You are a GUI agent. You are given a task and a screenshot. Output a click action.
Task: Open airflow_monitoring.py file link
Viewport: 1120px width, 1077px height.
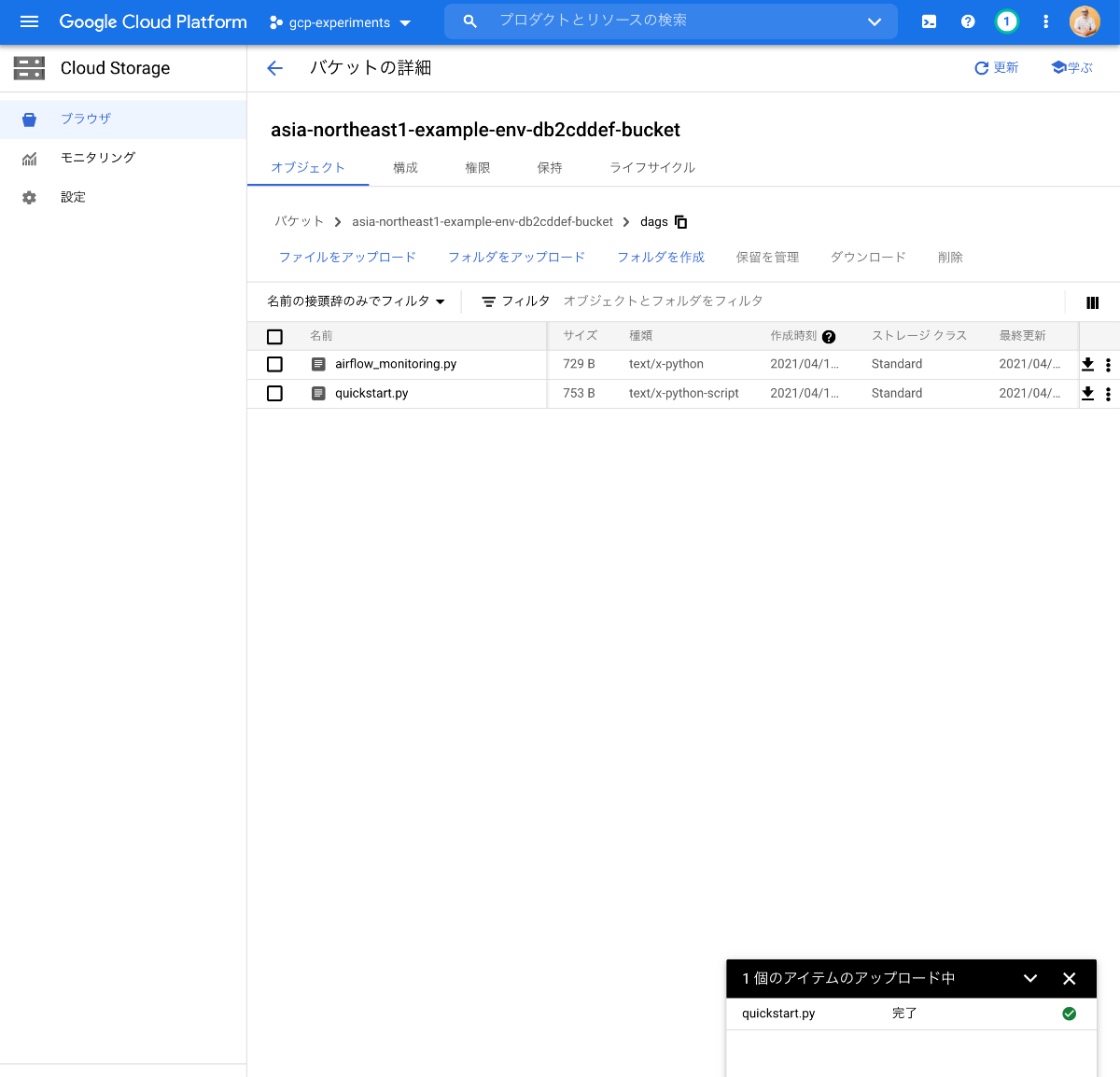click(x=396, y=364)
